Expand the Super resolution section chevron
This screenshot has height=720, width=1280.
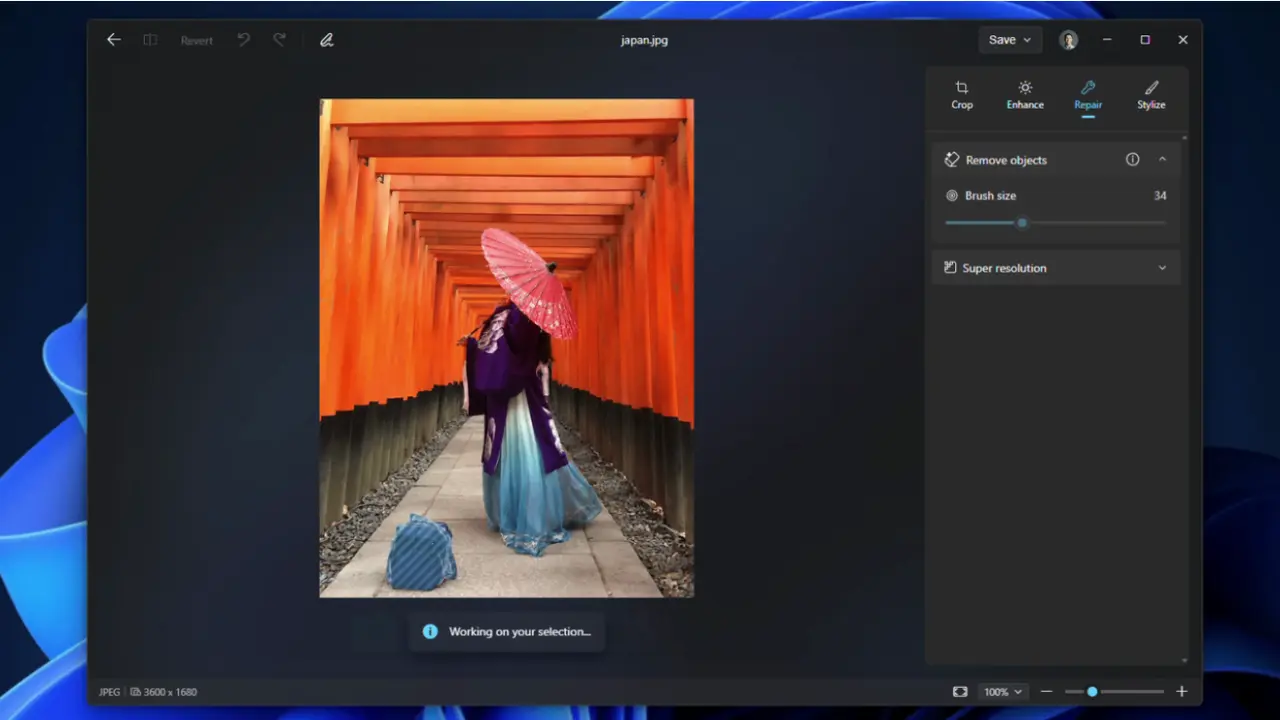tap(1162, 268)
